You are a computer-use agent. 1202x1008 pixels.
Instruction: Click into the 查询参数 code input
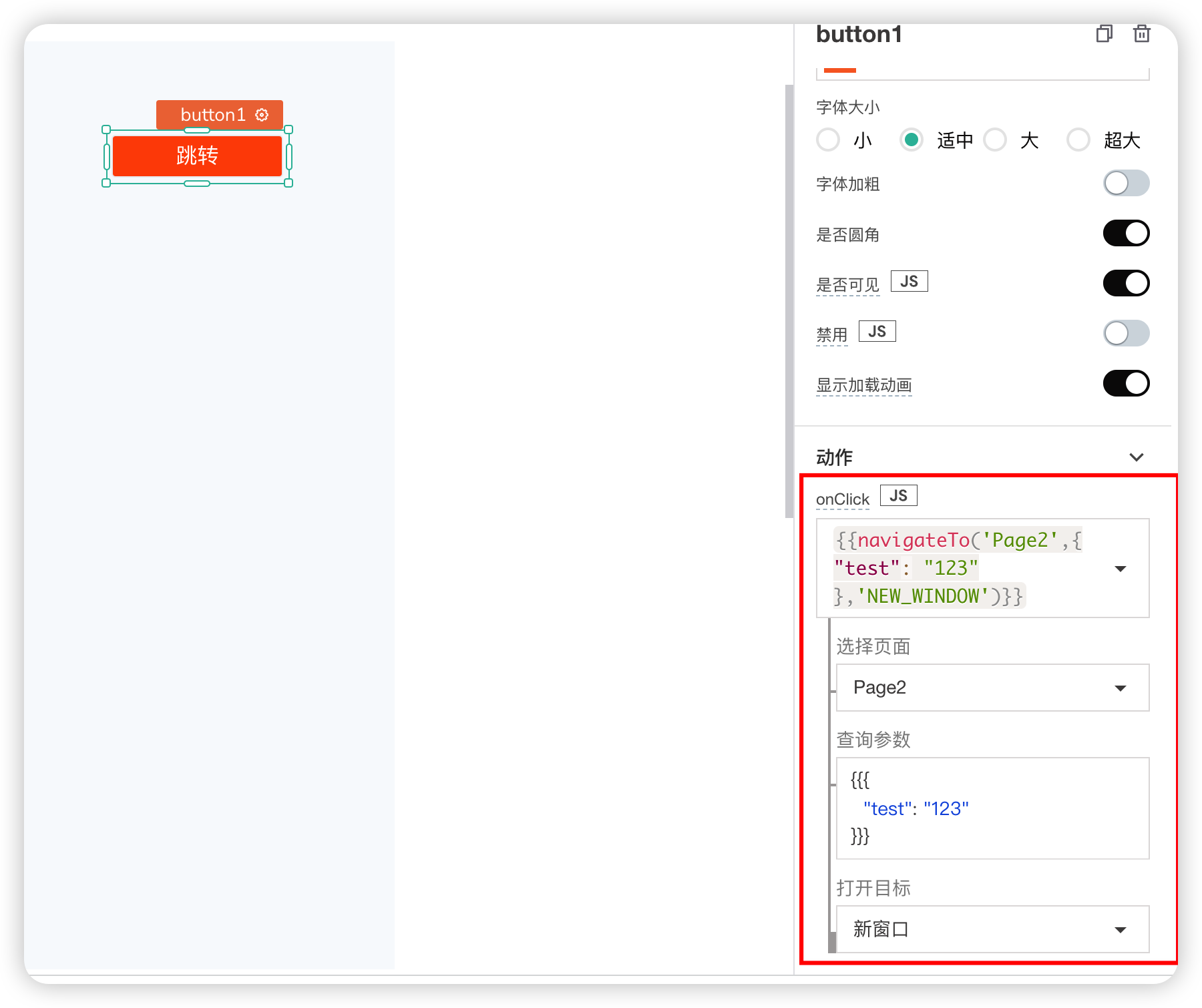click(x=992, y=808)
